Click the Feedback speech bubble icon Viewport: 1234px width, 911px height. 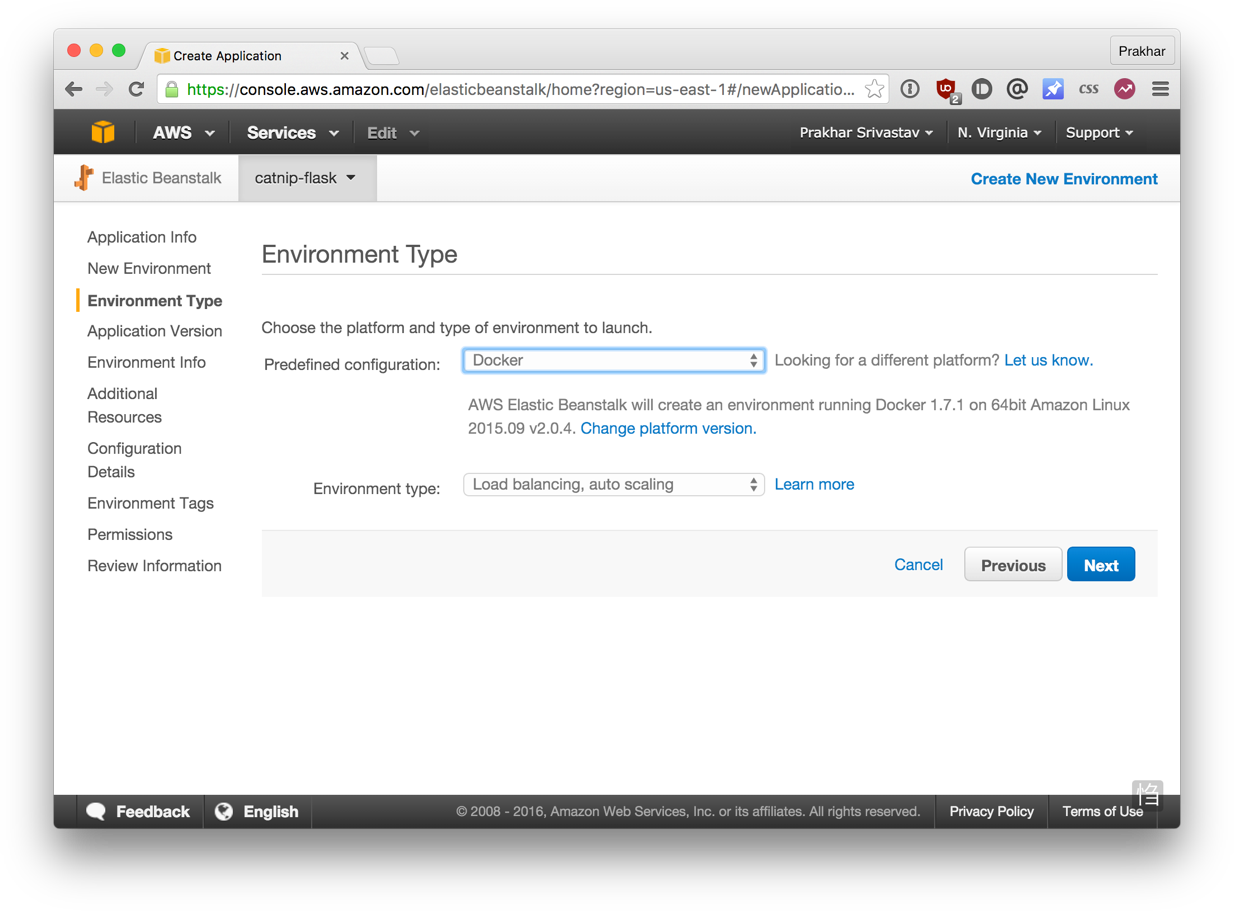click(96, 811)
